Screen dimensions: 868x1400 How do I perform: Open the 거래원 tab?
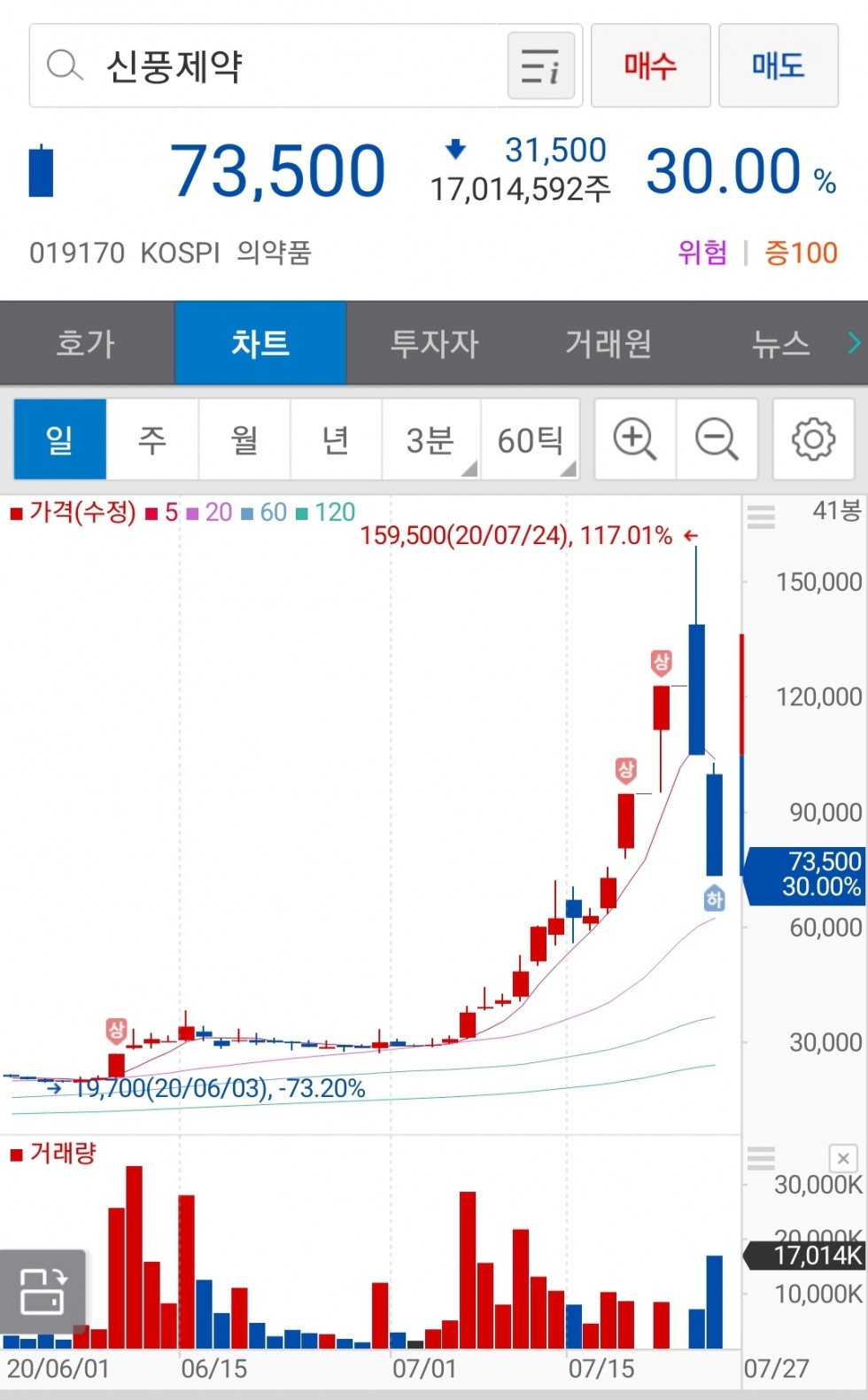(608, 343)
